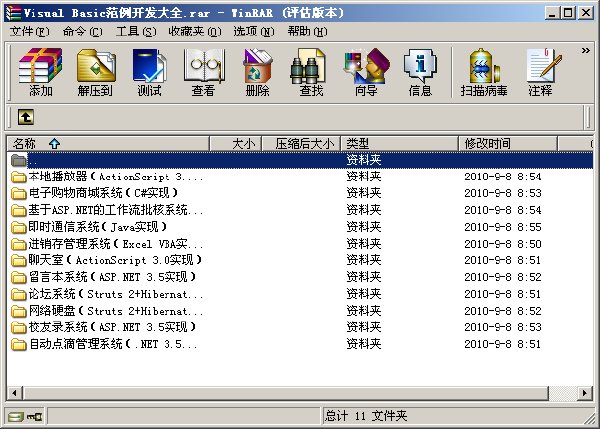Open the 命令(C) menu

click(x=82, y=31)
